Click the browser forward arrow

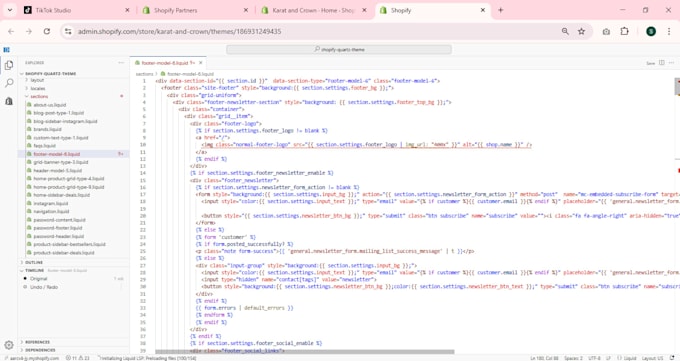tap(29, 31)
